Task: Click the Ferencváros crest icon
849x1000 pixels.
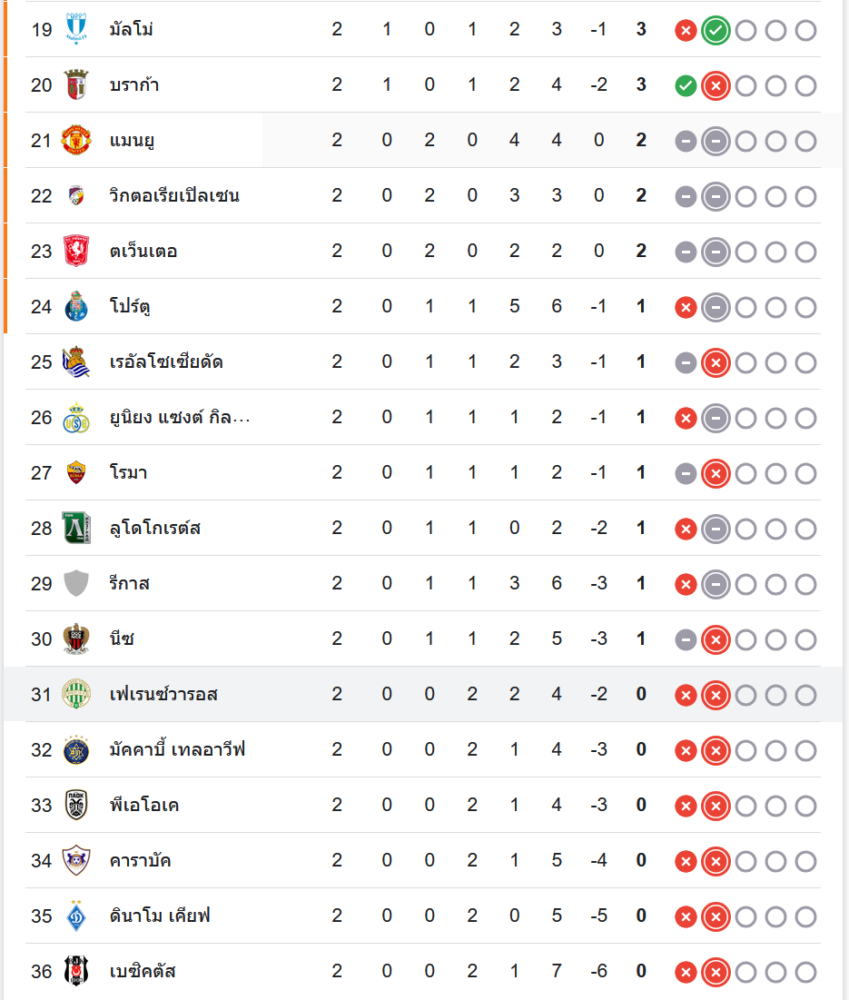Action: click(76, 694)
